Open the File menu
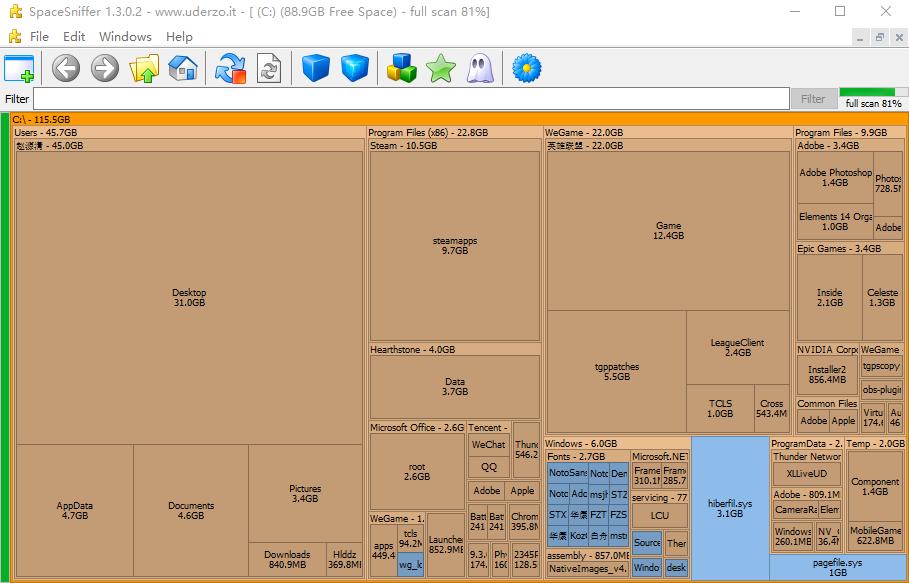 click(39, 37)
